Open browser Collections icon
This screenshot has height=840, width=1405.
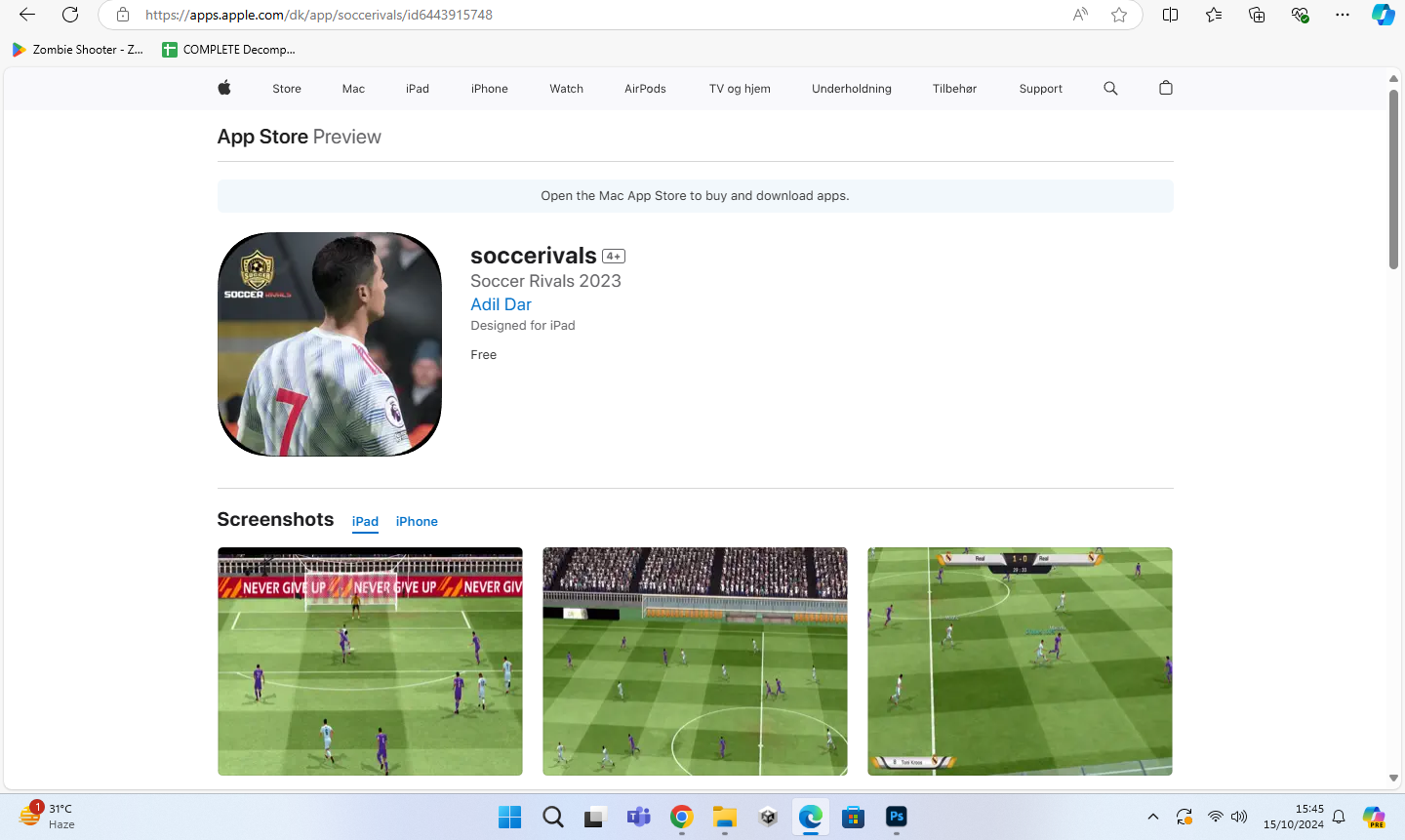click(x=1257, y=15)
